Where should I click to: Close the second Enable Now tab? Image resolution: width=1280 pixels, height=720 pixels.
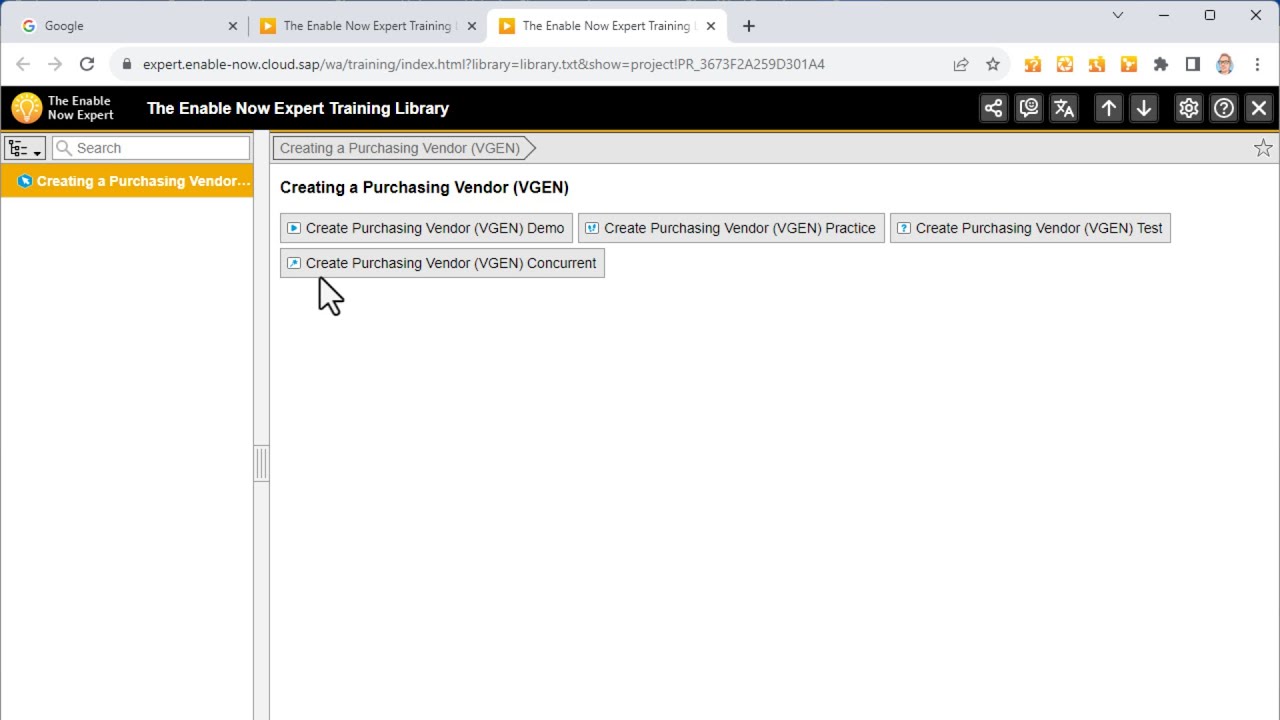click(x=472, y=26)
